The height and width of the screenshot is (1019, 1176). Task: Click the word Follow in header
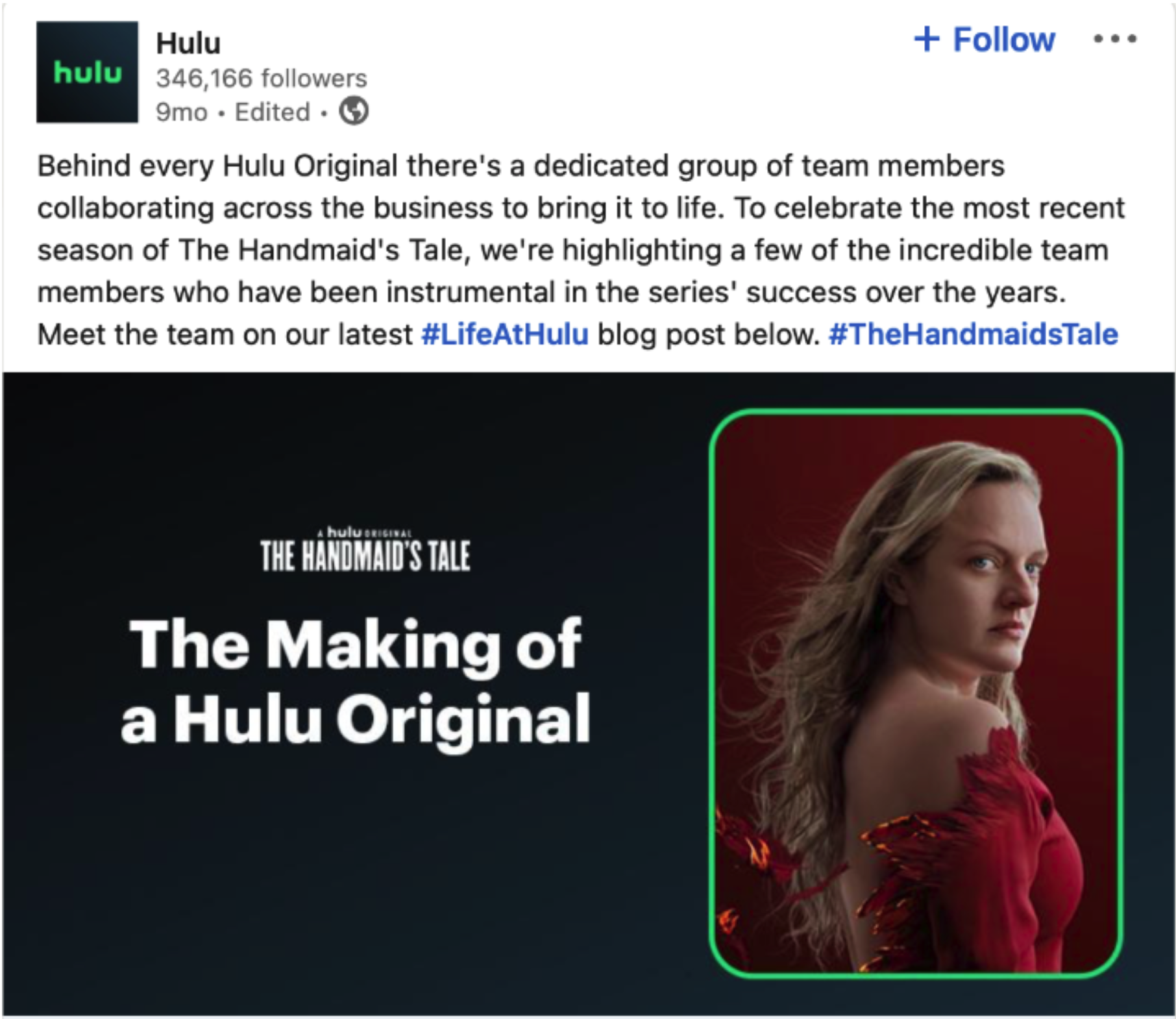(1004, 40)
